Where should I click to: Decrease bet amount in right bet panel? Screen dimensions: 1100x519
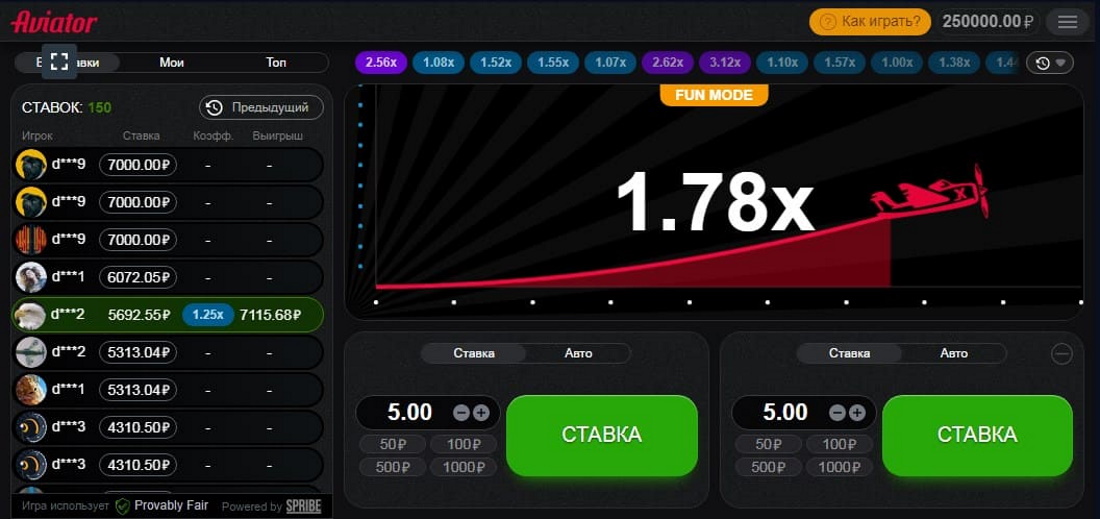click(x=837, y=413)
